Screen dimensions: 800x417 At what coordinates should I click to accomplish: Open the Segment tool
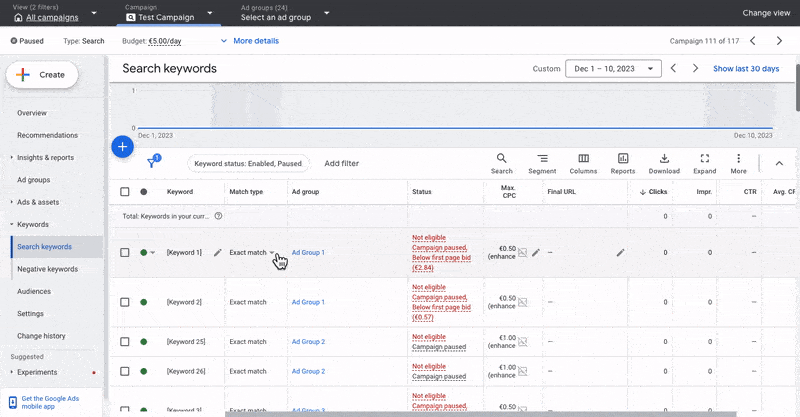point(542,163)
